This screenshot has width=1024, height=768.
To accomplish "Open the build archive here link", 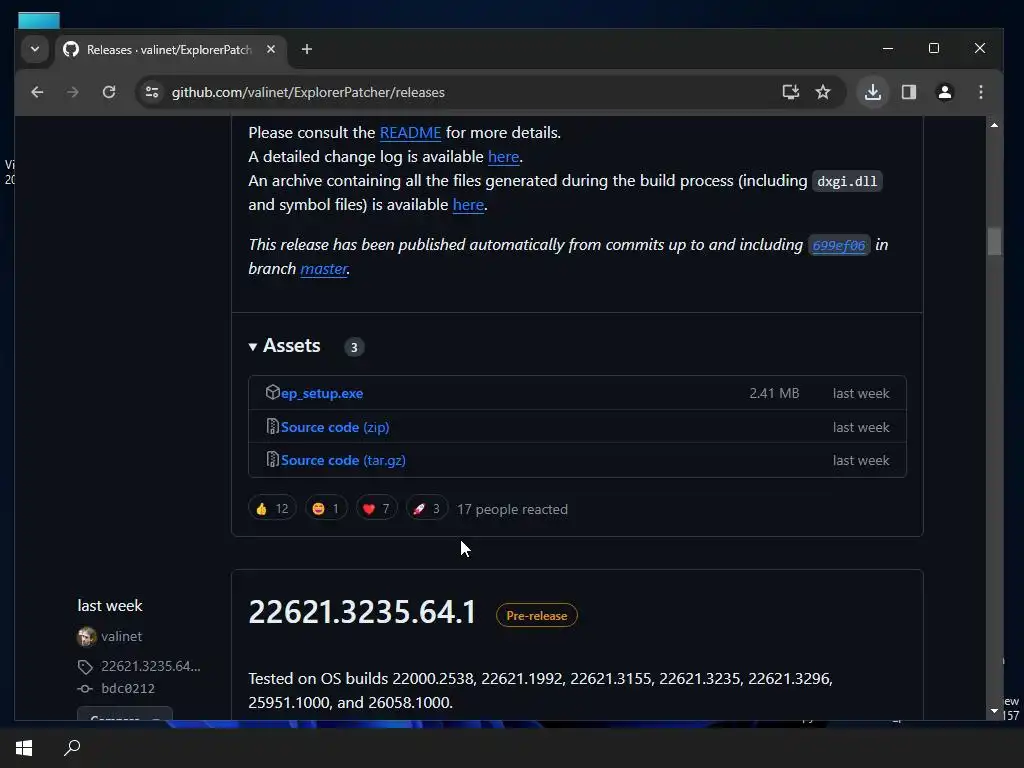I will [x=468, y=204].
